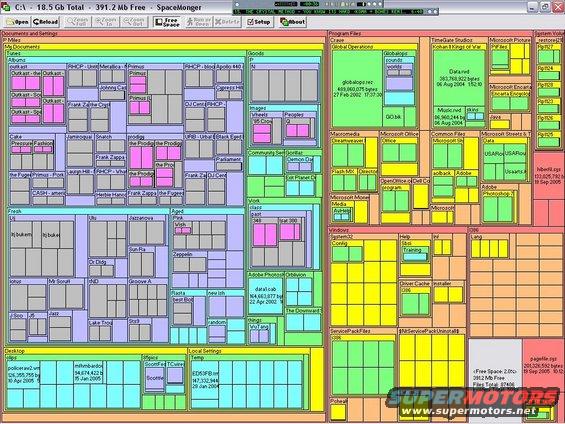Select the GO.bik file block
Viewport: 565px width, 424px height.
(393, 117)
